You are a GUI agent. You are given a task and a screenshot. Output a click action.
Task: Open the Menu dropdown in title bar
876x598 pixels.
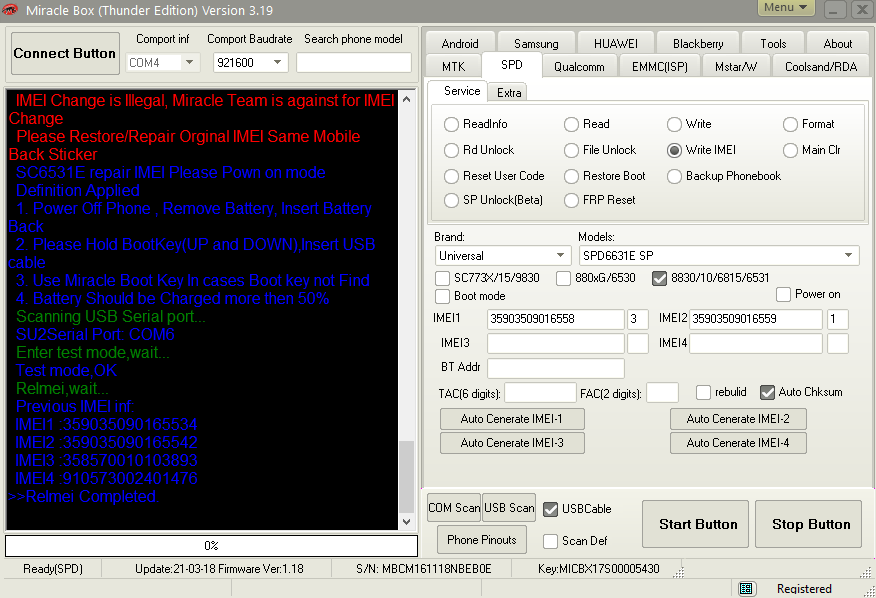[785, 7]
